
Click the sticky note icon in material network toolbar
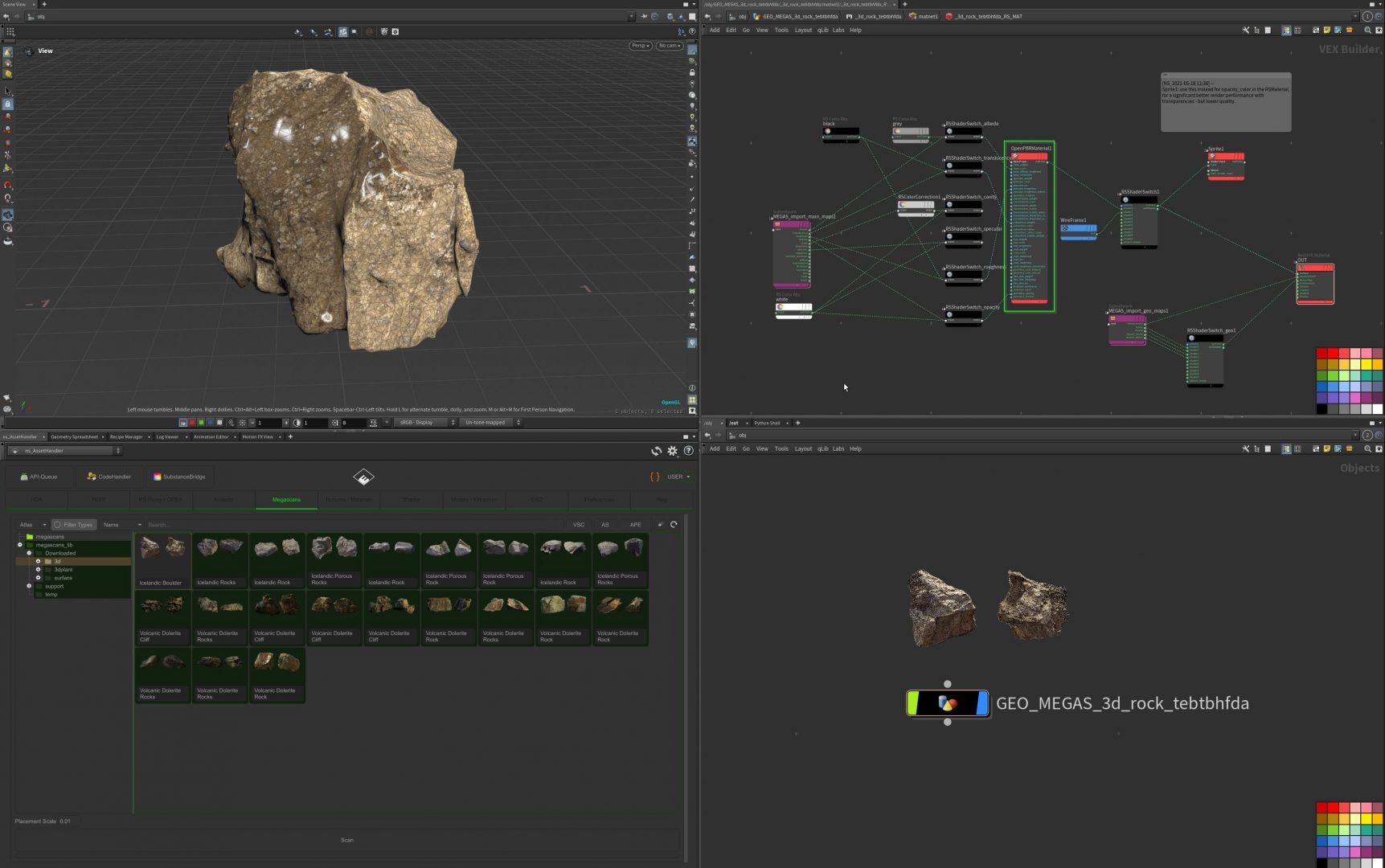click(1326, 31)
